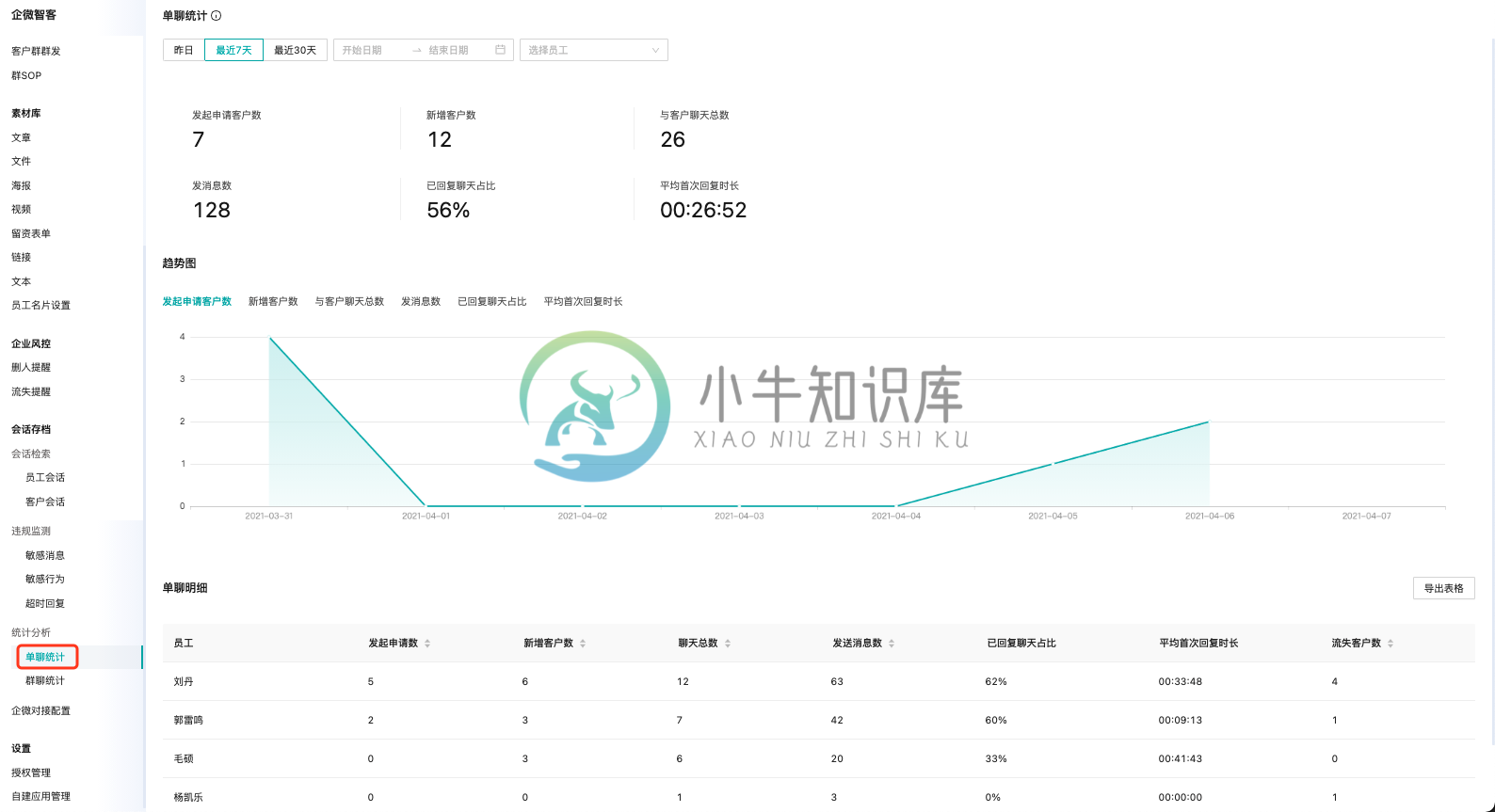Screen dimensions: 1495x812
Task: Click employee name 刘丹 in table
Action: tap(184, 681)
